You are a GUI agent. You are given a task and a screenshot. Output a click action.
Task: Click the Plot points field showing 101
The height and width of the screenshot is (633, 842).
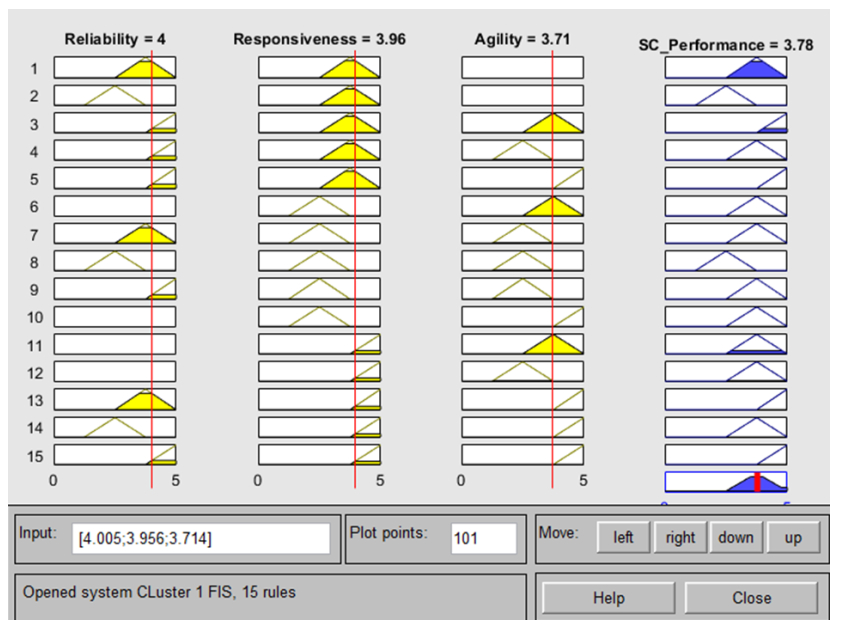click(483, 539)
